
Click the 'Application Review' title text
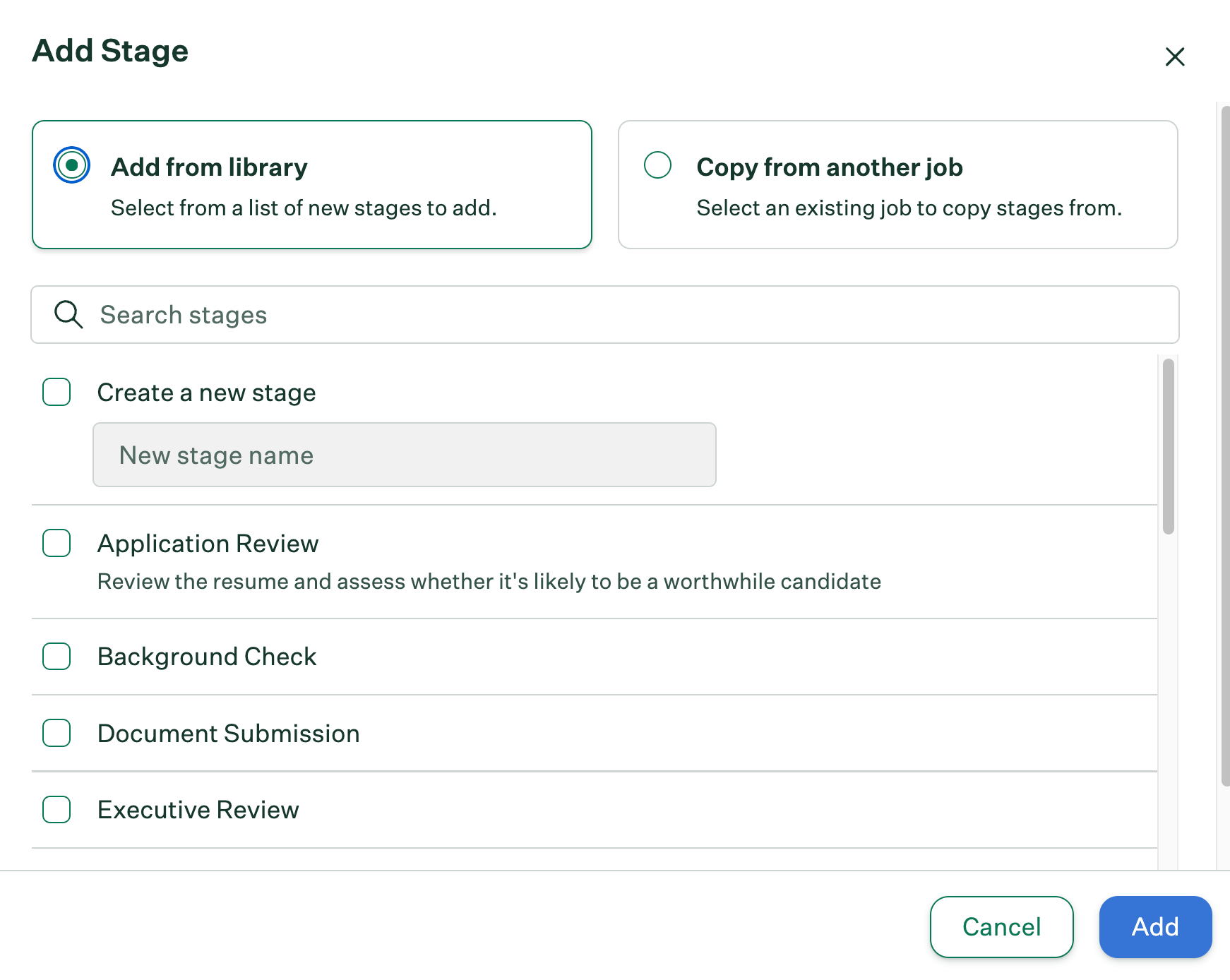208,544
